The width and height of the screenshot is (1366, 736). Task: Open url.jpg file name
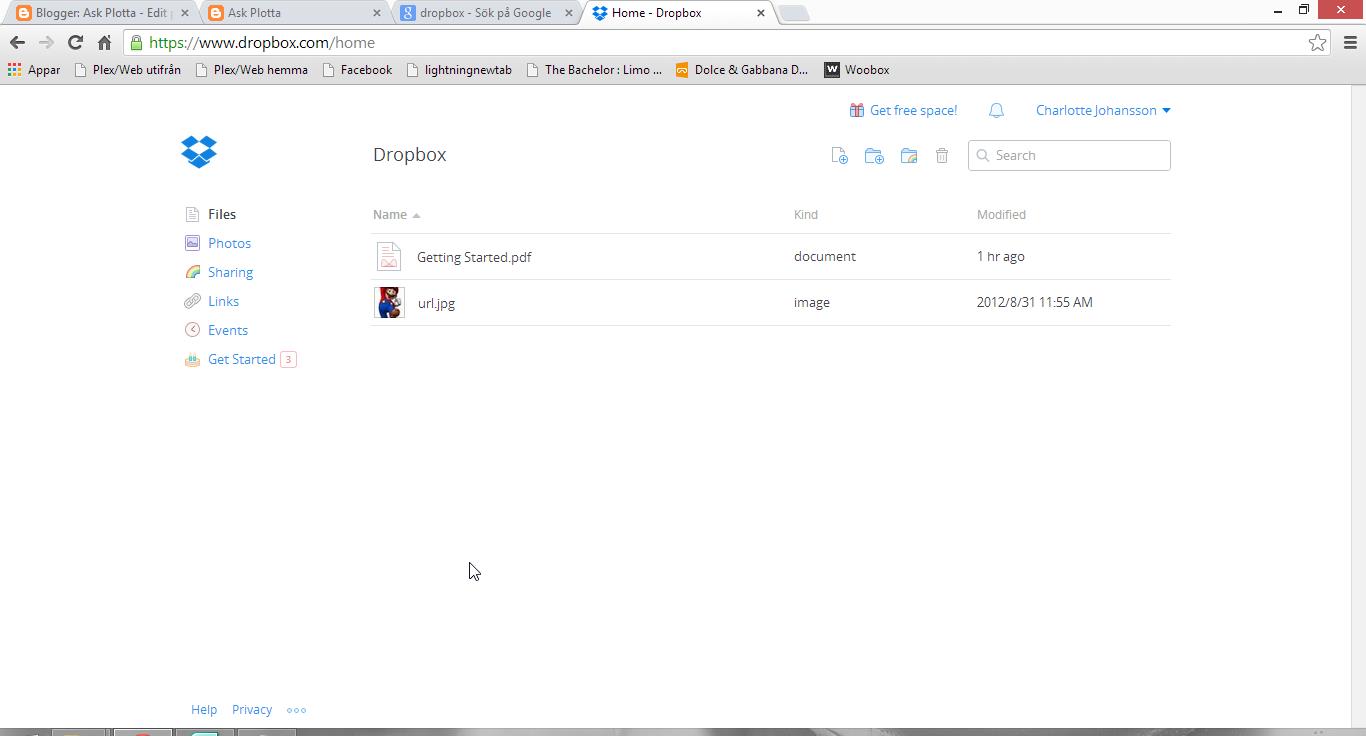click(436, 303)
